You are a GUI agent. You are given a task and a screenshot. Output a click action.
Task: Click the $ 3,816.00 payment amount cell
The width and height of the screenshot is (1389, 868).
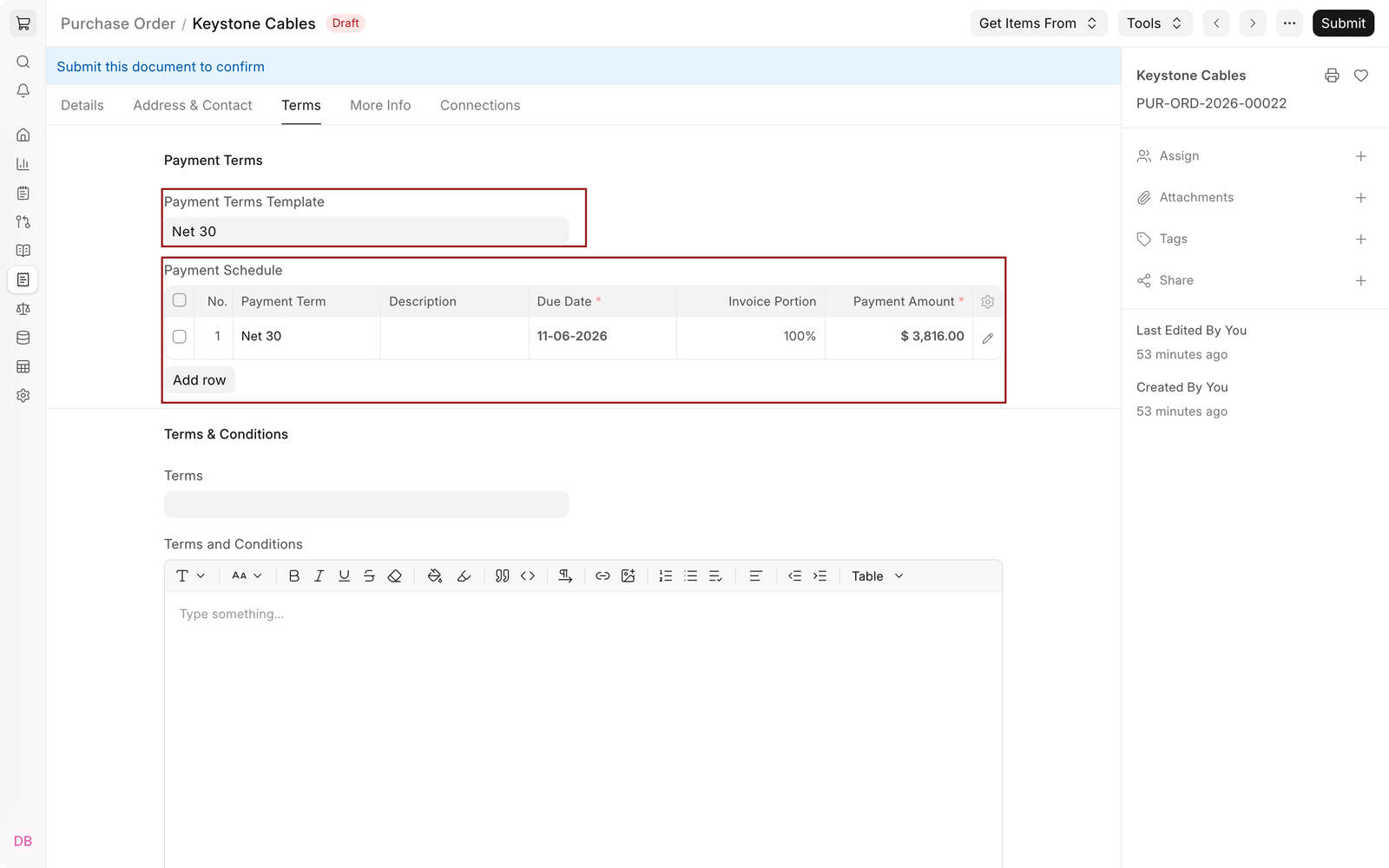point(899,337)
